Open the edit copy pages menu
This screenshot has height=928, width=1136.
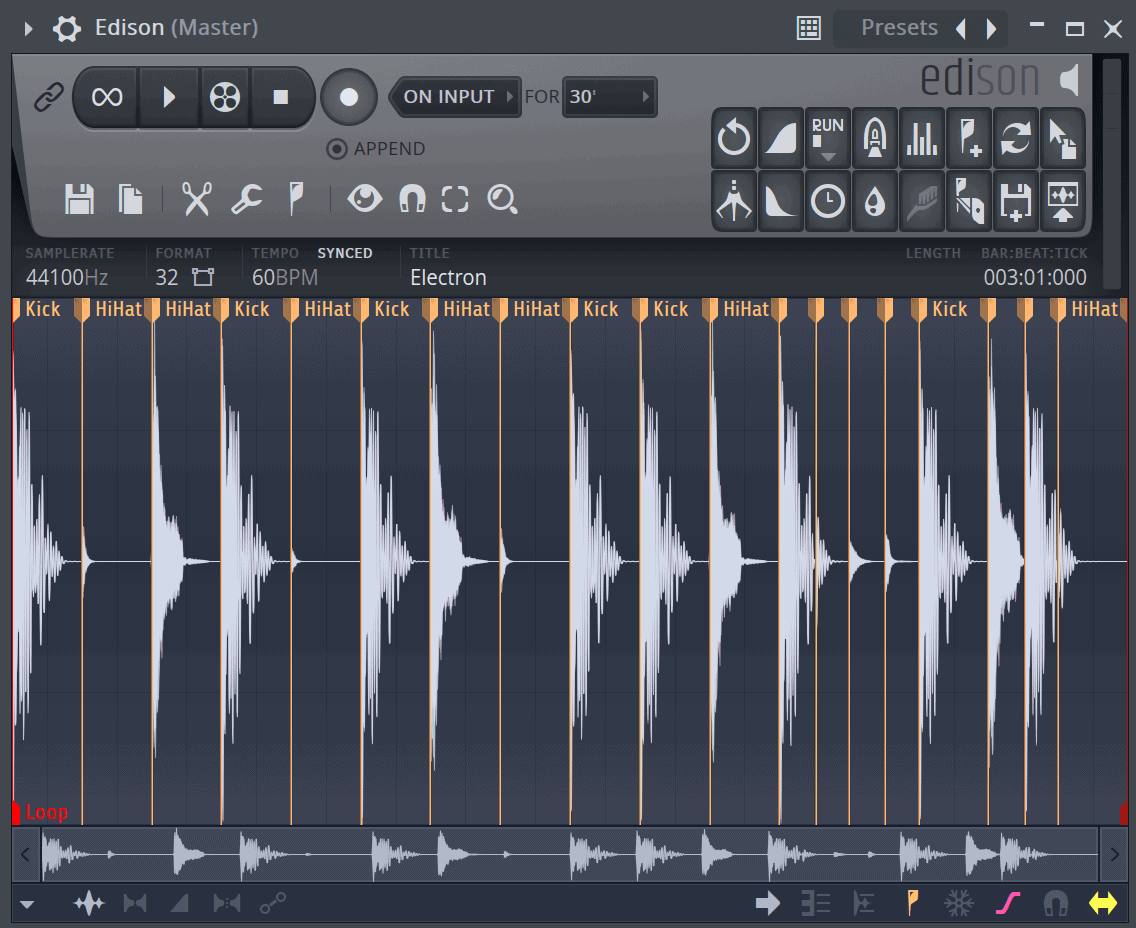pyautogui.click(x=130, y=199)
